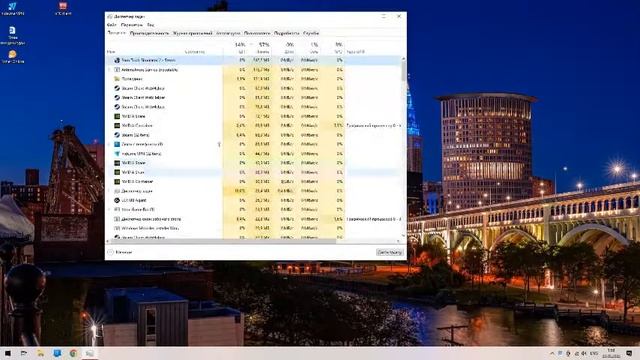Click the scroll-down arrow of the process list

pos(403,236)
